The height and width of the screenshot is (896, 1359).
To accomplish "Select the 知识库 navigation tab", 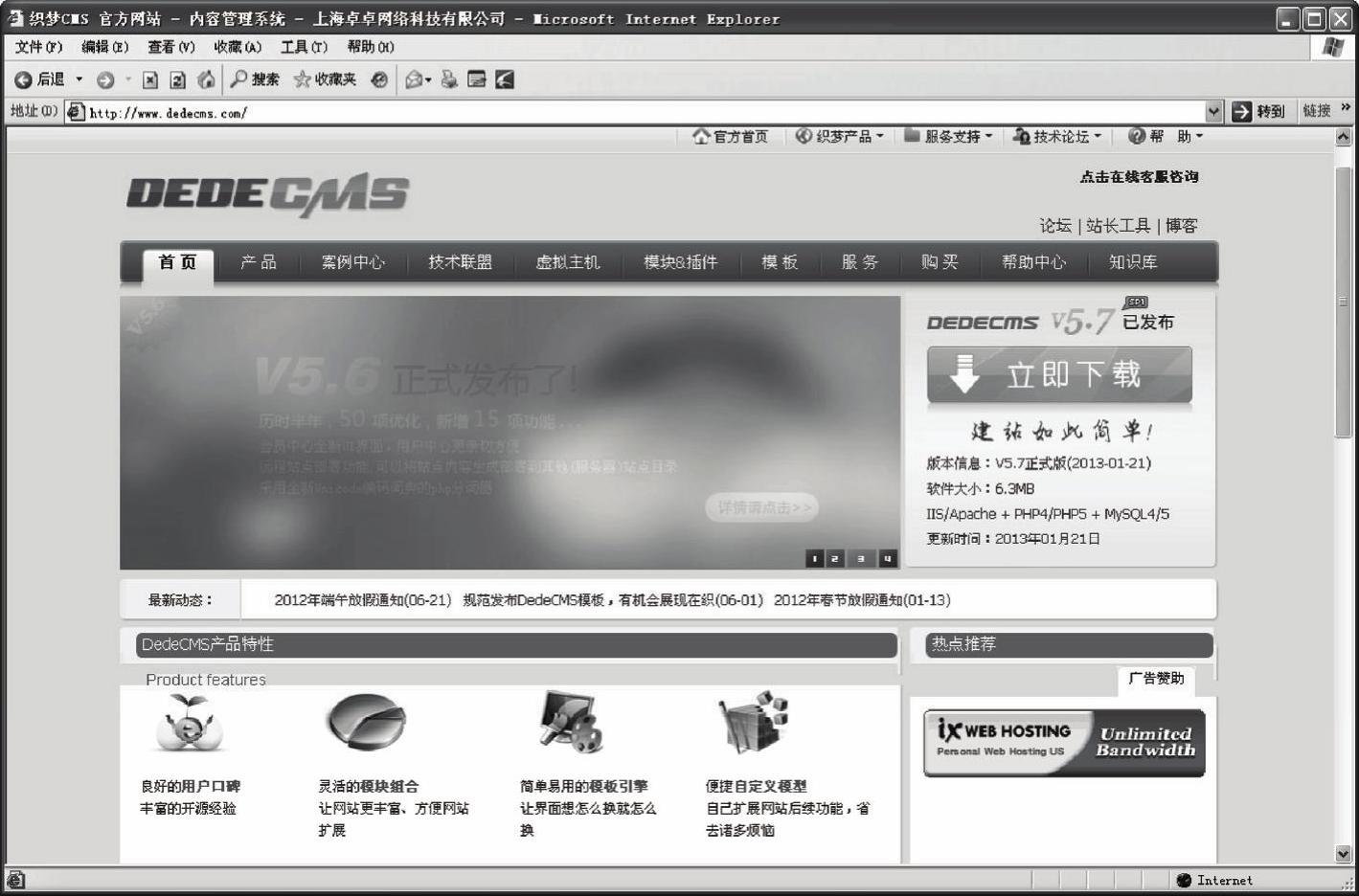I will [x=1133, y=261].
